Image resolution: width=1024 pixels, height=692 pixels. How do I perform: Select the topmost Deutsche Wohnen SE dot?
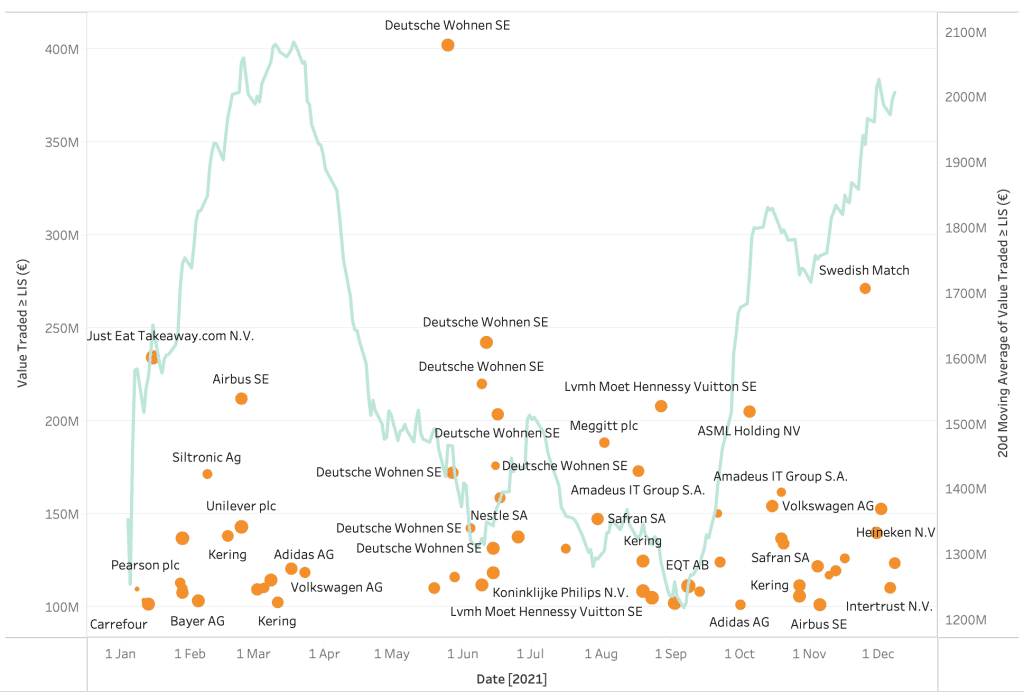coord(448,45)
